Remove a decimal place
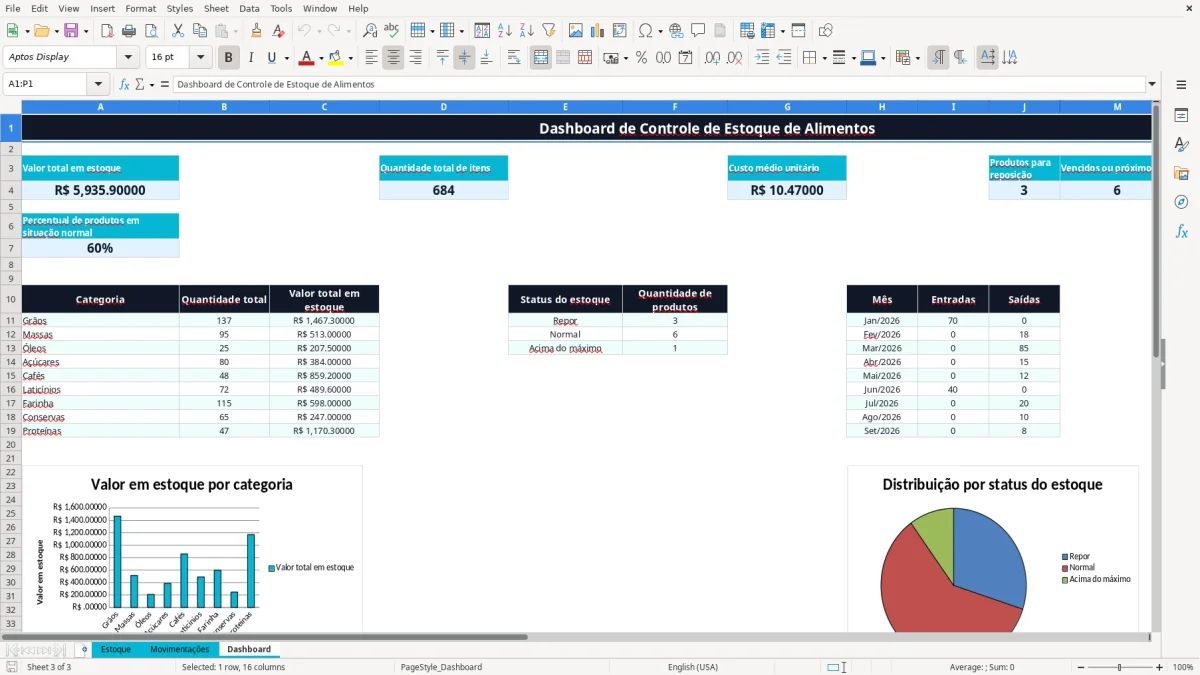Image resolution: width=1200 pixels, height=675 pixels. [735, 58]
